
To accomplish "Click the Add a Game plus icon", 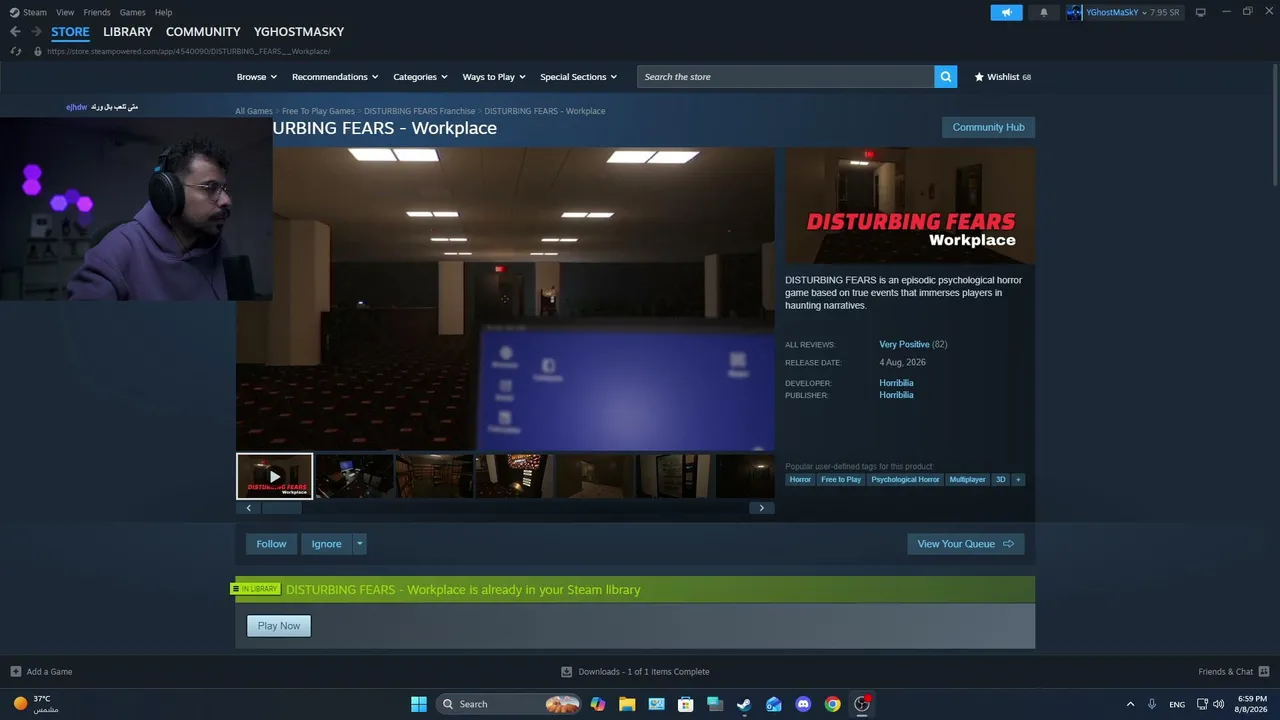I will coord(15,671).
